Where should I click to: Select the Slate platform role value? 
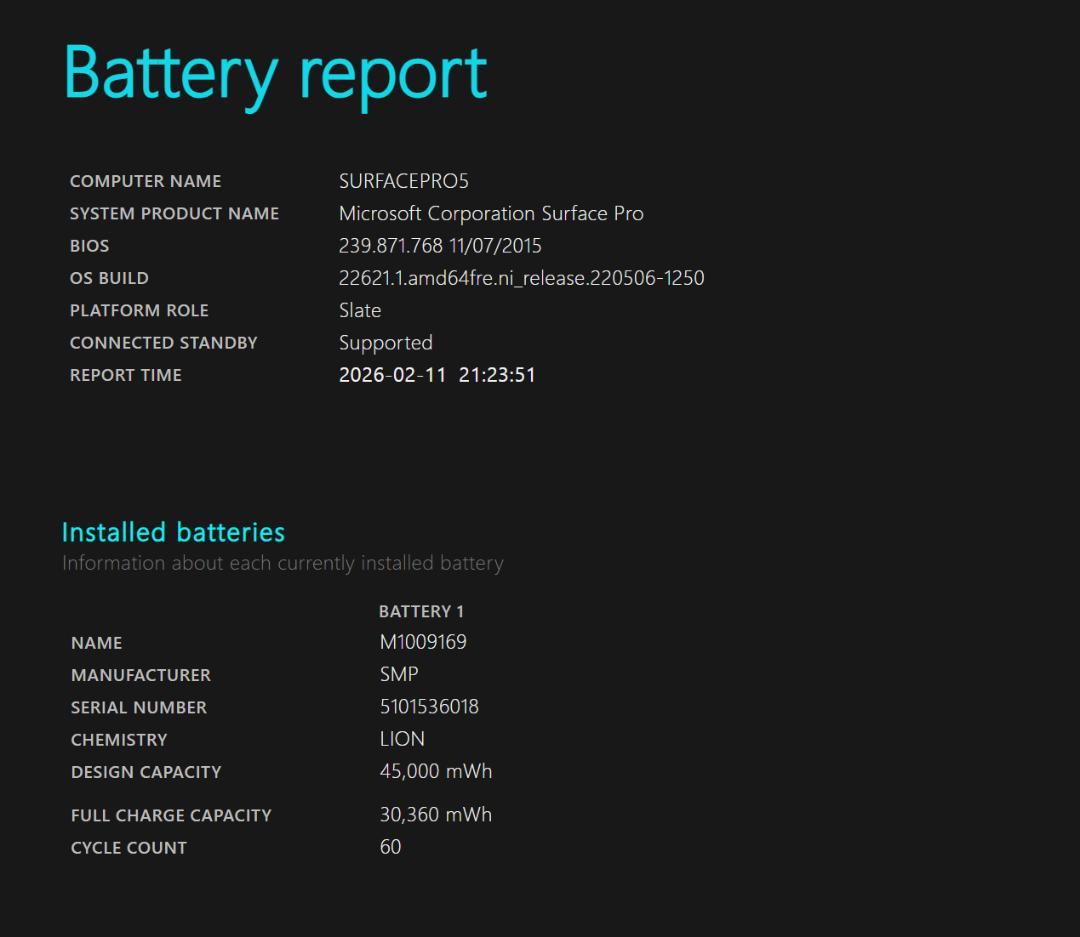point(360,310)
